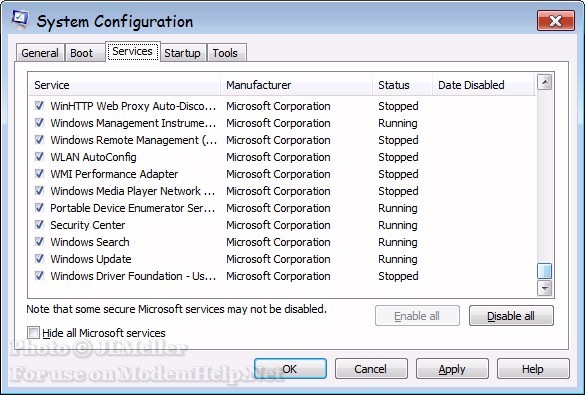Toggle the WMI Performance Adapter checkbox

coord(39,174)
